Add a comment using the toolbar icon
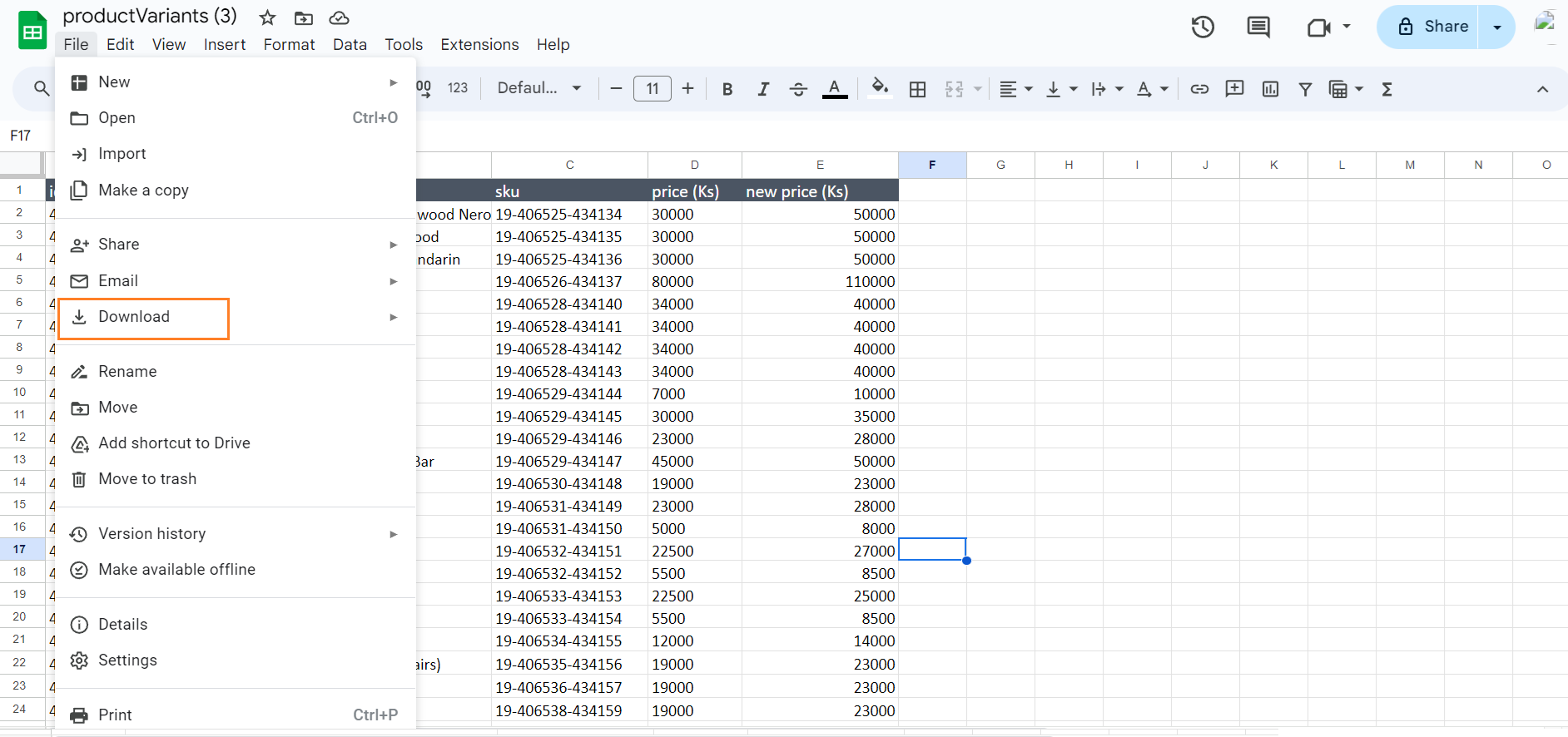 pyautogui.click(x=1235, y=88)
